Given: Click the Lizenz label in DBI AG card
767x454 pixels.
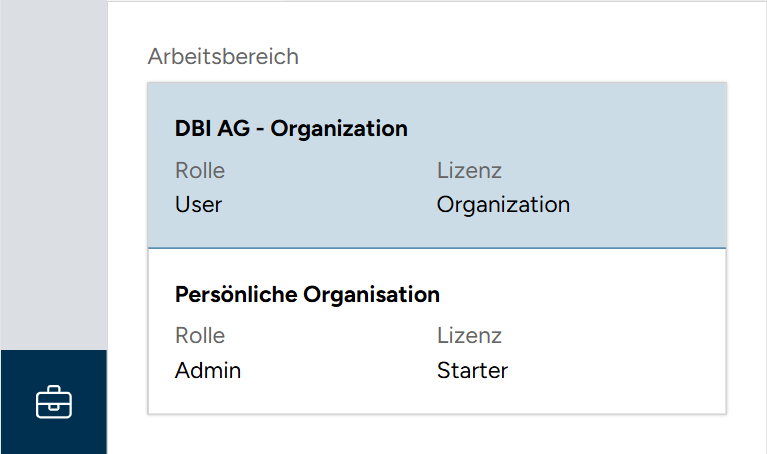Looking at the screenshot, I should pos(469,170).
